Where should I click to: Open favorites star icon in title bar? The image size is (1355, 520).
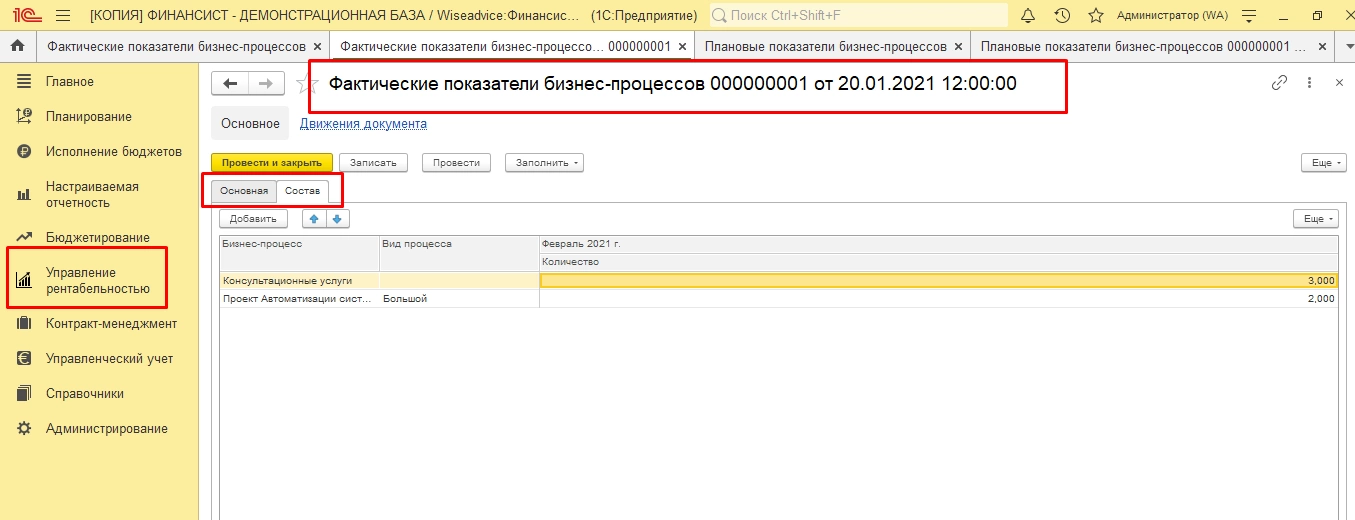point(1095,15)
